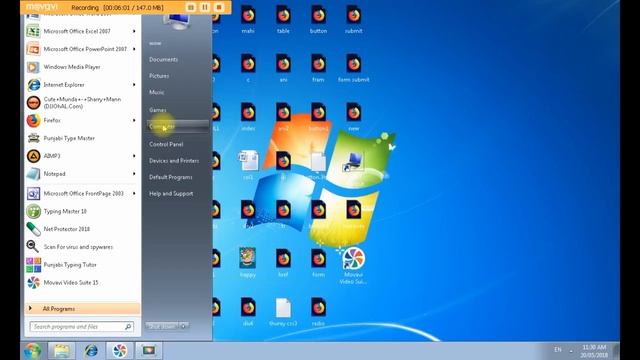Screen dimensions: 640x360
Task: Select the 'new' desktop file icon
Action: pos(353,117)
